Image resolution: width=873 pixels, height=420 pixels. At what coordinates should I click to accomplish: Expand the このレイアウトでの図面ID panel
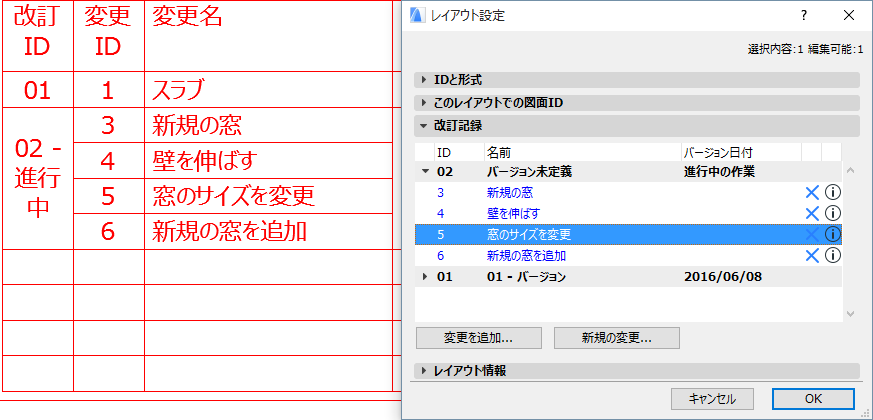(637, 103)
